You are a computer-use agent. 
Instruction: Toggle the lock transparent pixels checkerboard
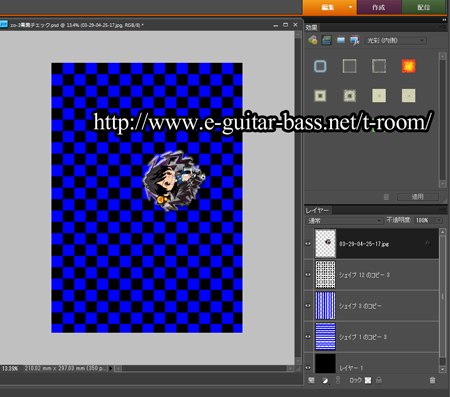coord(368,380)
